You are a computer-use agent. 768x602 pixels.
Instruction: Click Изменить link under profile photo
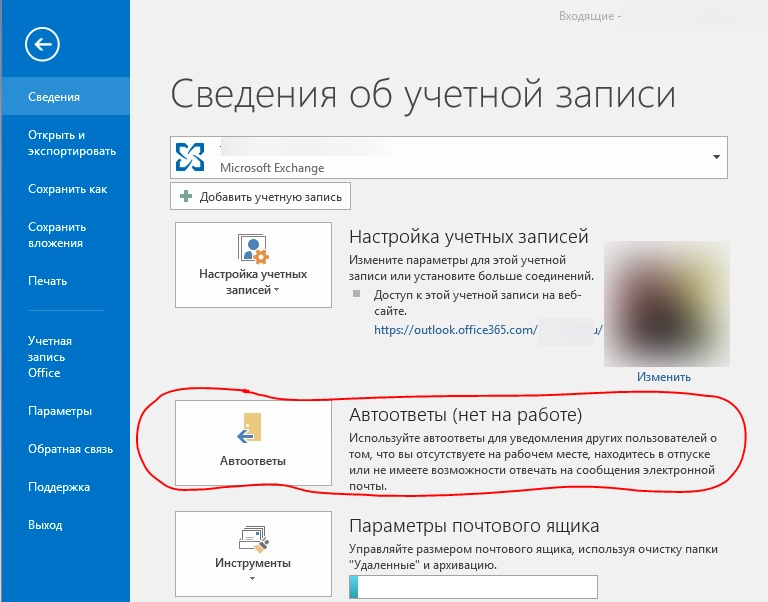point(663,377)
